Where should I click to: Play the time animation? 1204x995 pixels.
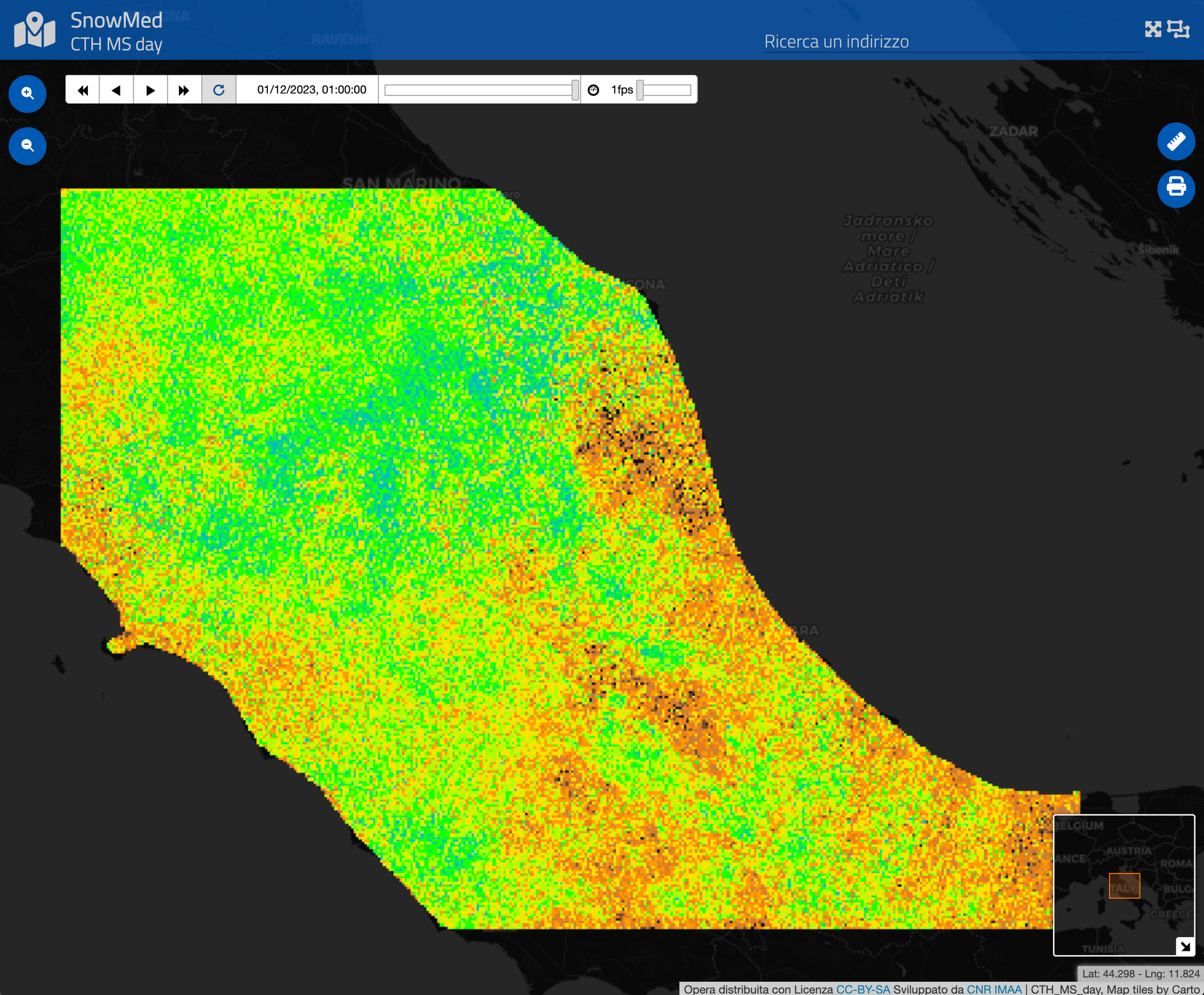(150, 90)
